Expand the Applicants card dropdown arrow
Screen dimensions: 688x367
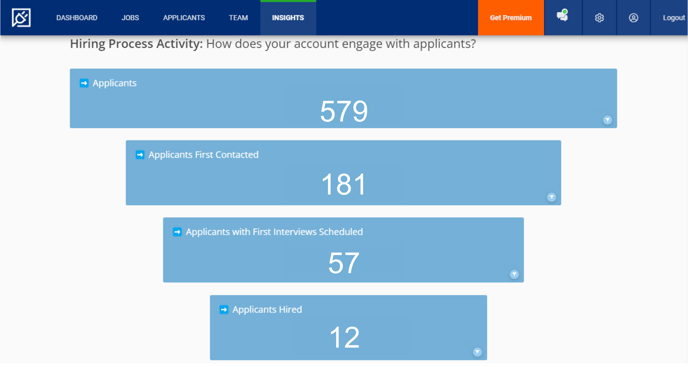click(607, 120)
